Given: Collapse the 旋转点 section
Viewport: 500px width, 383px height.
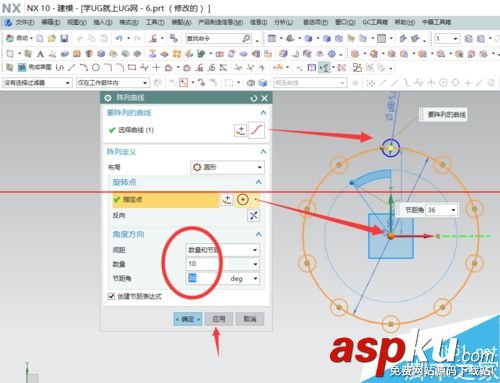Looking at the screenshot, I should [259, 182].
